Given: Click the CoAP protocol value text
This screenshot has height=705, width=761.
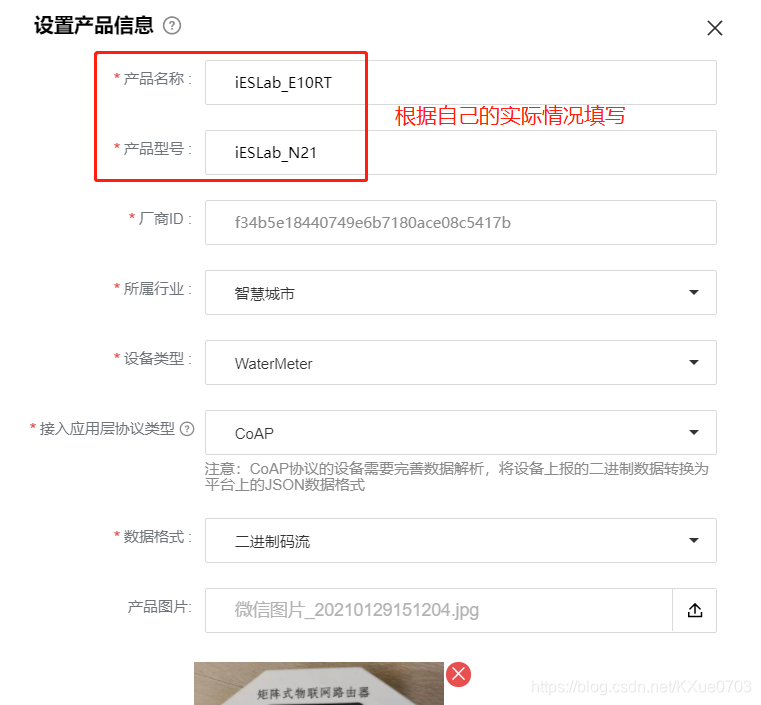Looking at the screenshot, I should (254, 433).
